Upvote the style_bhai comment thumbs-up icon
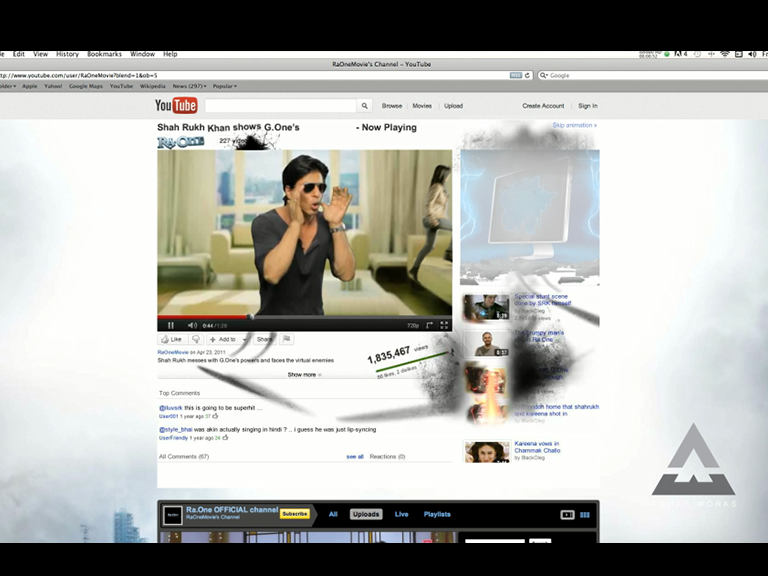Image resolution: width=768 pixels, height=576 pixels. (225, 437)
